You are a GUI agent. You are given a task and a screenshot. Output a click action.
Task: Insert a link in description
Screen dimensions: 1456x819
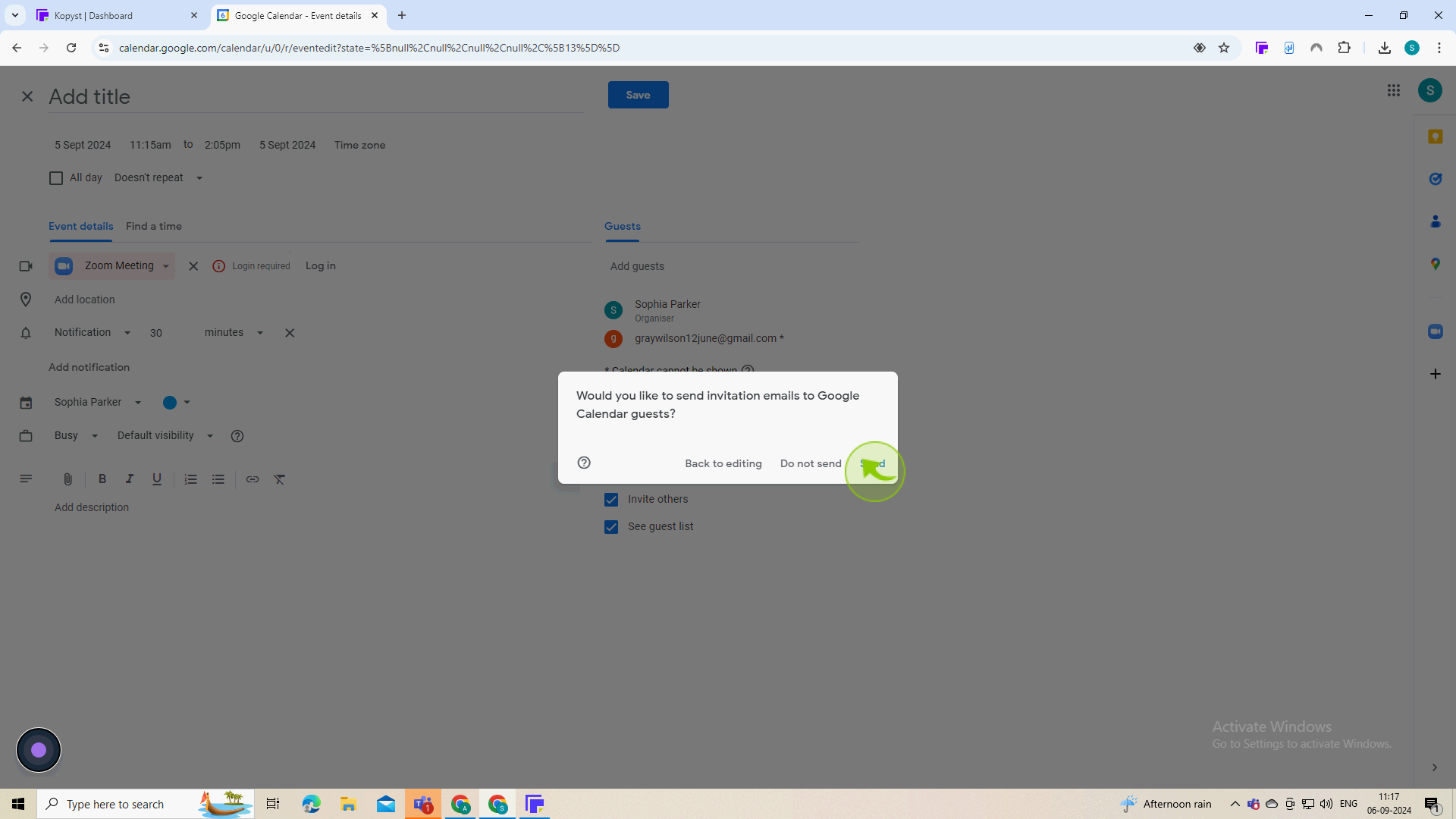pos(253,479)
